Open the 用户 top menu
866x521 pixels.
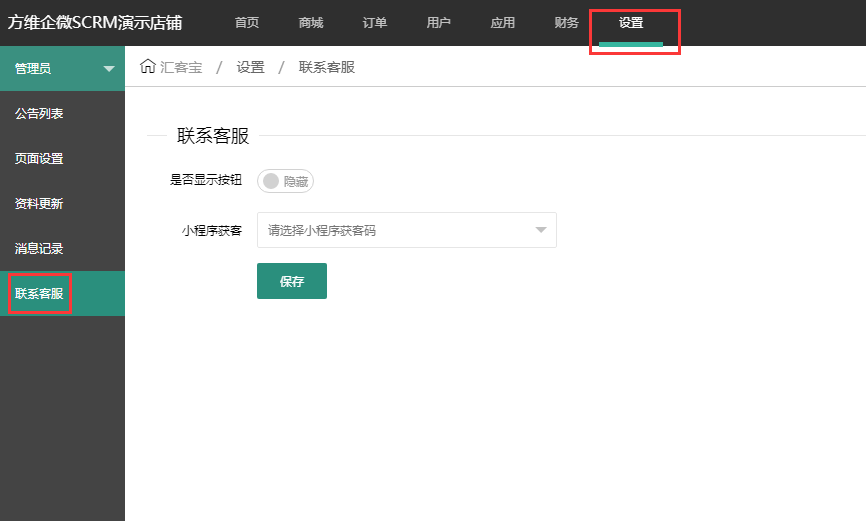pyautogui.click(x=439, y=23)
